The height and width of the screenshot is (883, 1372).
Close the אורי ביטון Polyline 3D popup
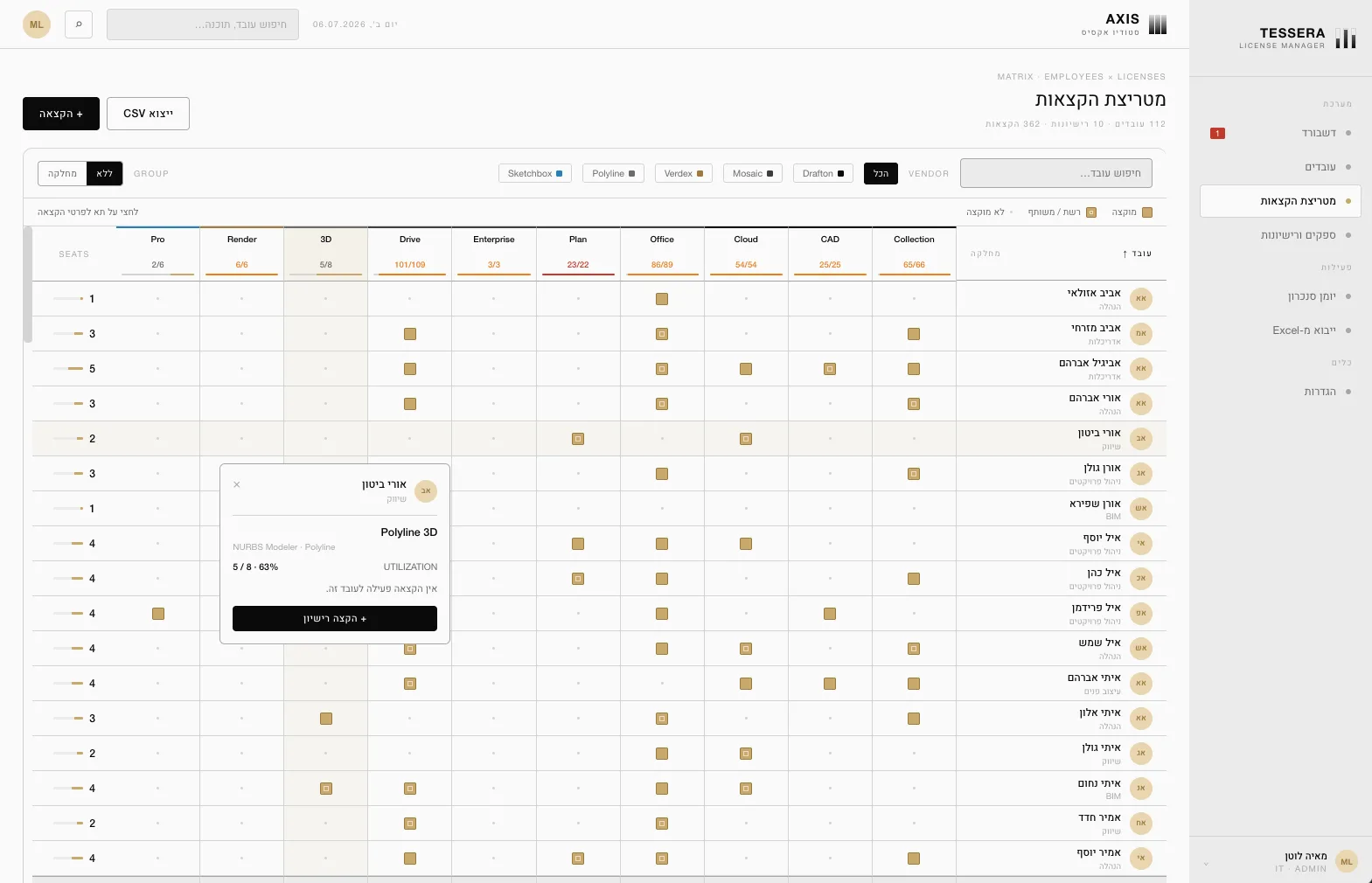point(237,484)
